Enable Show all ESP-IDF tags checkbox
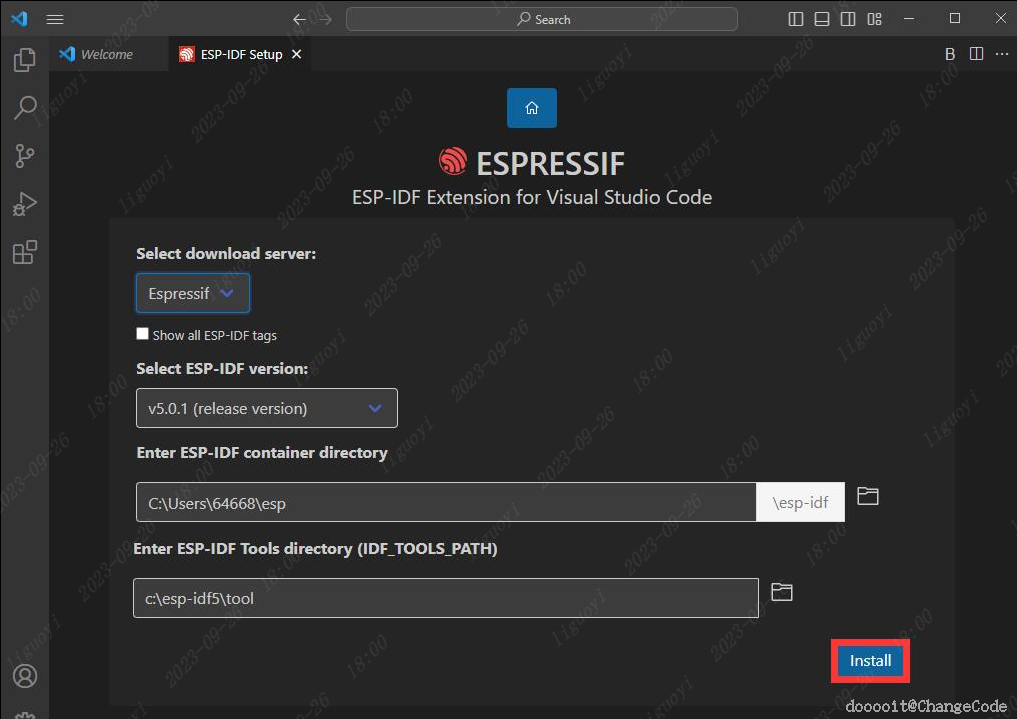The image size is (1017, 719). click(x=142, y=333)
